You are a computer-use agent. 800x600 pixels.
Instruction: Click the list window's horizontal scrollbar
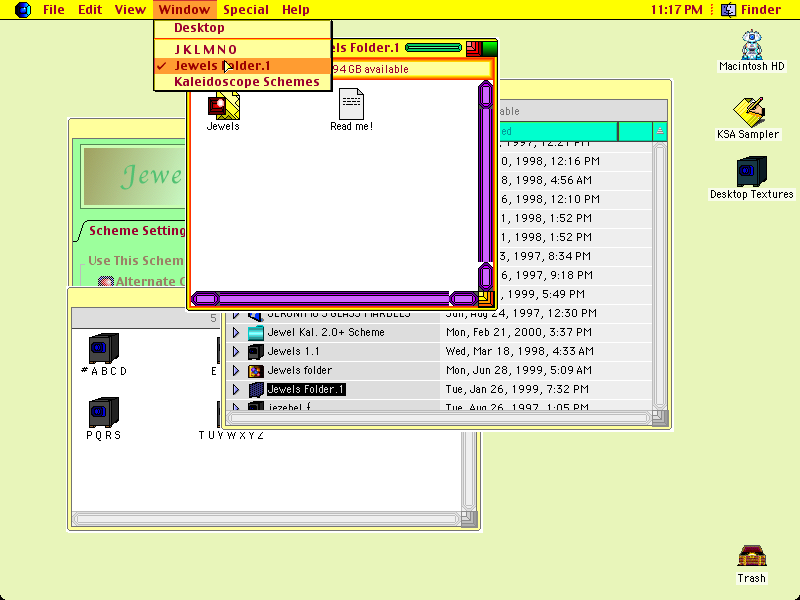click(x=439, y=418)
